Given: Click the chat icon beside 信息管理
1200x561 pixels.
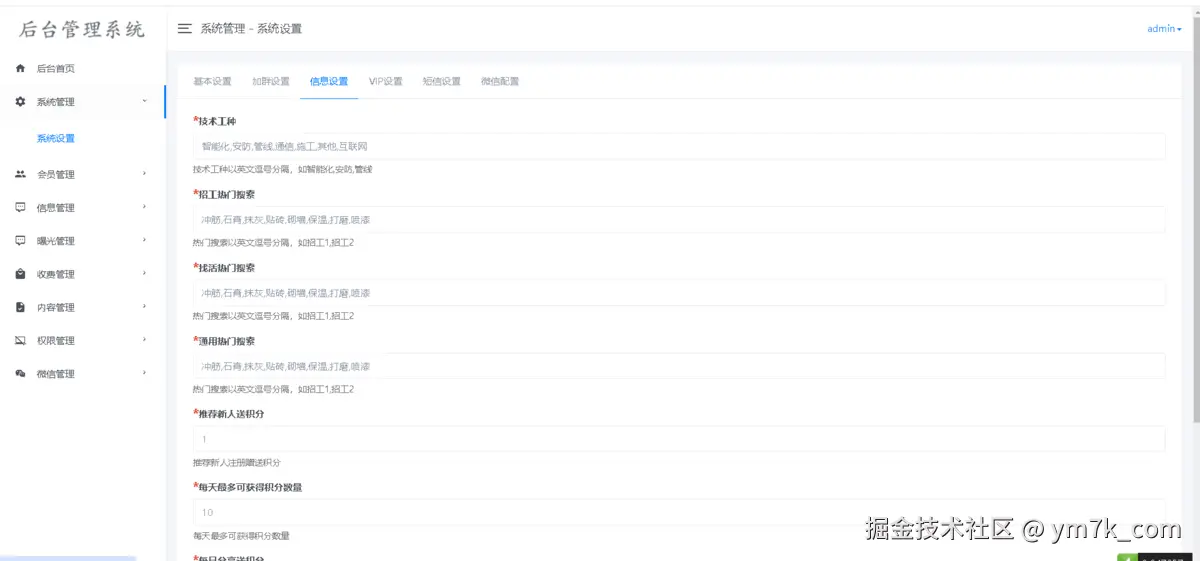Looking at the screenshot, I should [20, 208].
